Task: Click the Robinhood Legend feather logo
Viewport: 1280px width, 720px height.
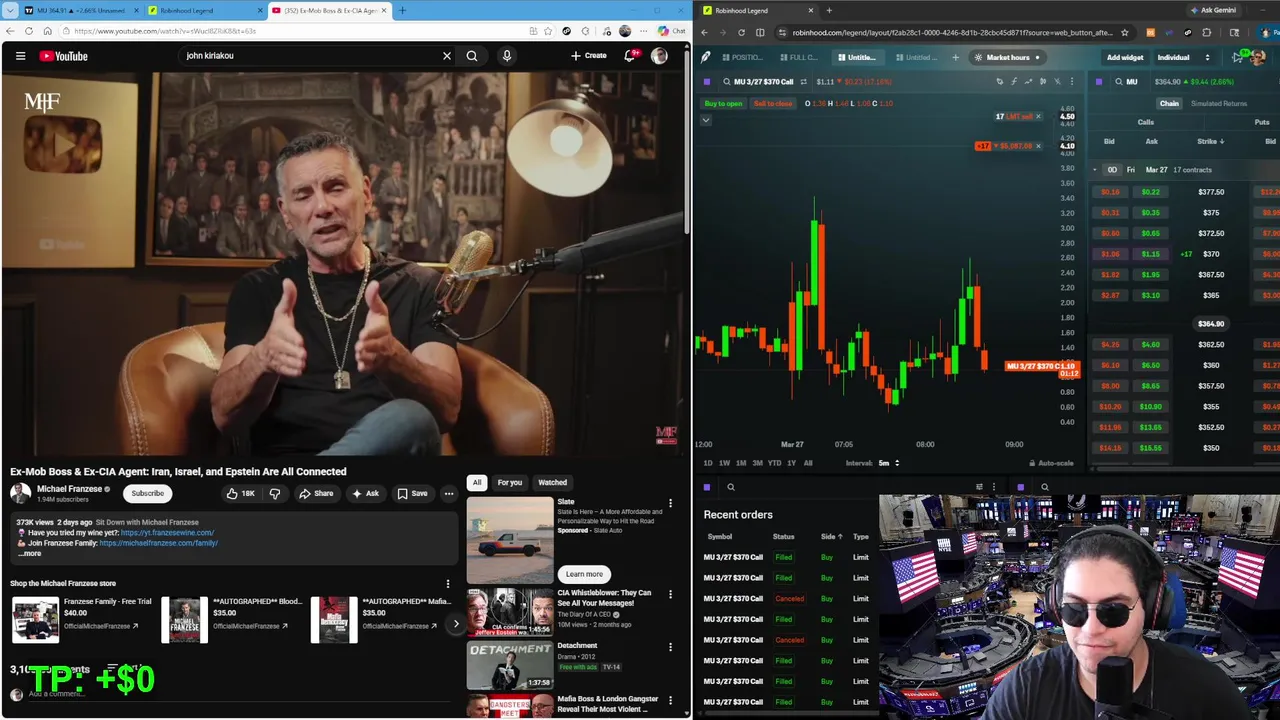Action: coord(706,57)
